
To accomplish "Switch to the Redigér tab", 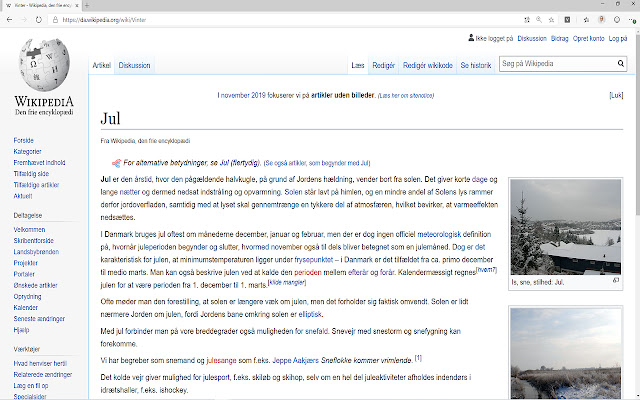I will pos(383,65).
